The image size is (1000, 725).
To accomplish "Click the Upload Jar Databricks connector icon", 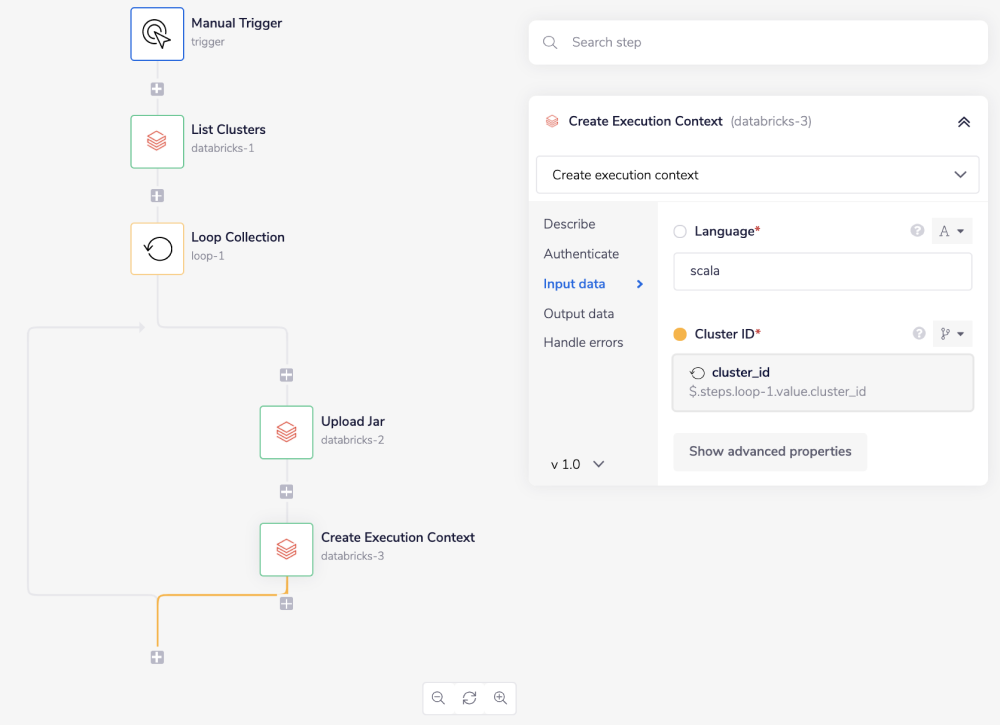I will pyautogui.click(x=286, y=432).
